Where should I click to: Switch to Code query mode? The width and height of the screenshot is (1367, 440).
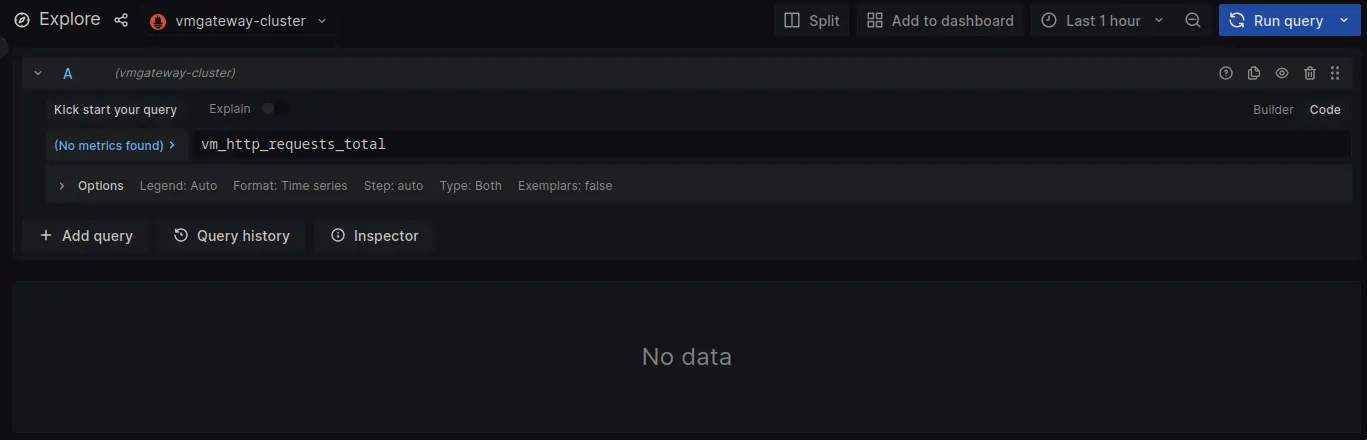tap(1325, 110)
